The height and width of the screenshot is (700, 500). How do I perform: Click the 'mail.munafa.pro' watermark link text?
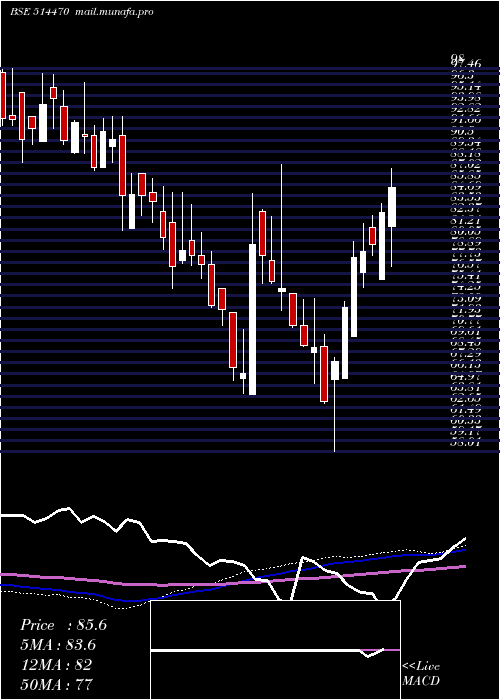(113, 12)
